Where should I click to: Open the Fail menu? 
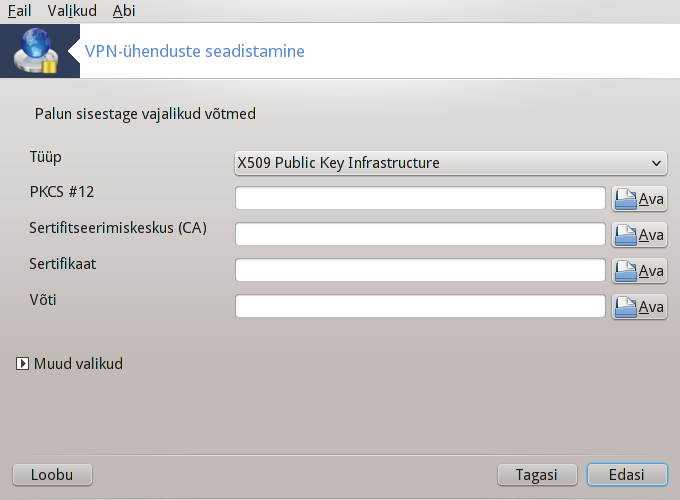pyautogui.click(x=19, y=11)
